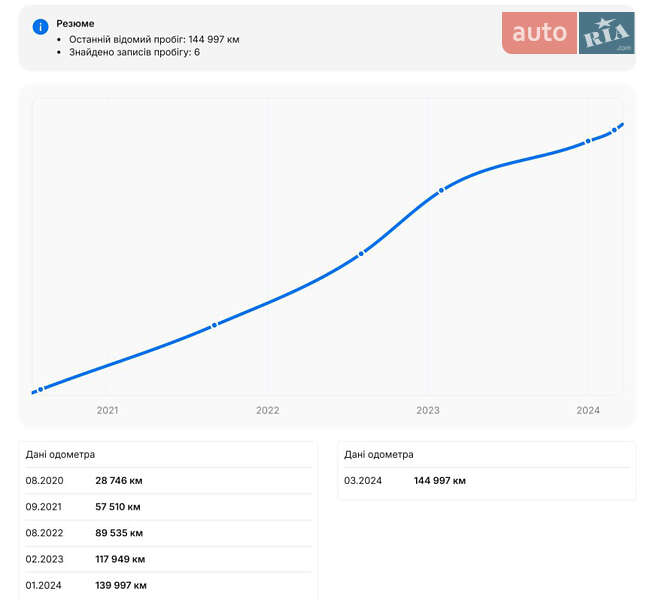
Task: Click the 2023 year label on the axis
Action: pos(427,410)
